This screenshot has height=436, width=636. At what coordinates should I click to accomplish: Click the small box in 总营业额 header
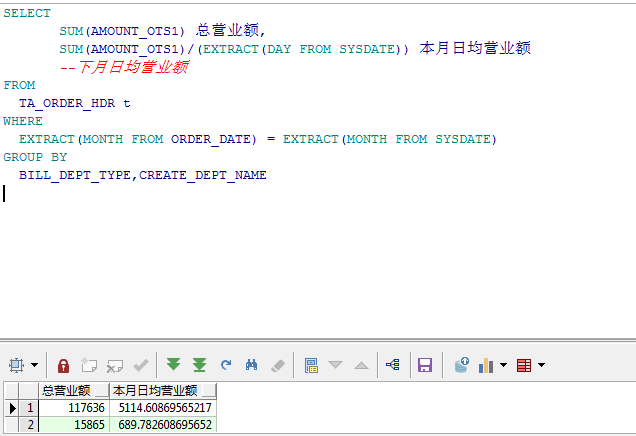pos(102,391)
